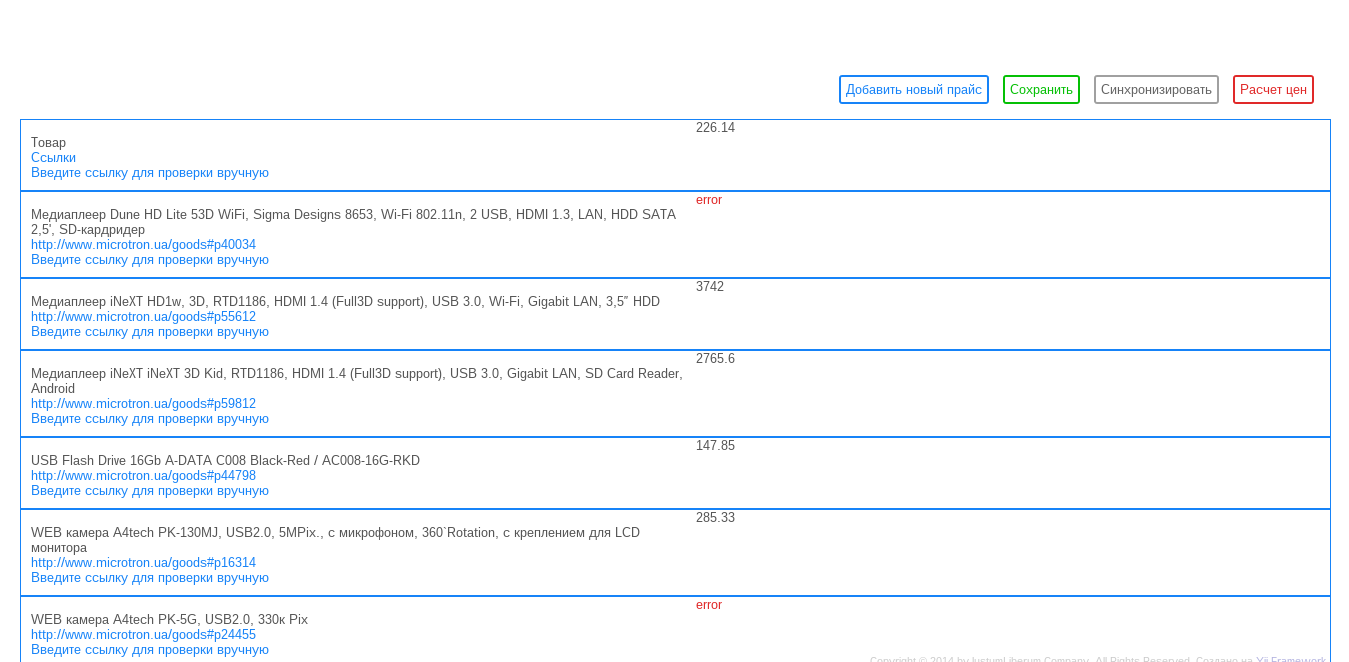Click manual check link under 'Товар' header
1349x662 pixels.
coord(150,173)
